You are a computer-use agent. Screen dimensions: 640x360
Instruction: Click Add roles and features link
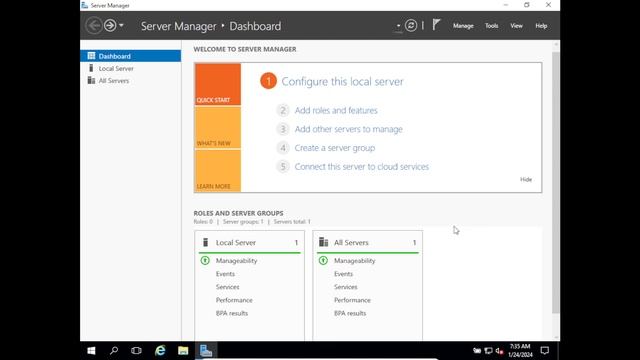(336, 110)
